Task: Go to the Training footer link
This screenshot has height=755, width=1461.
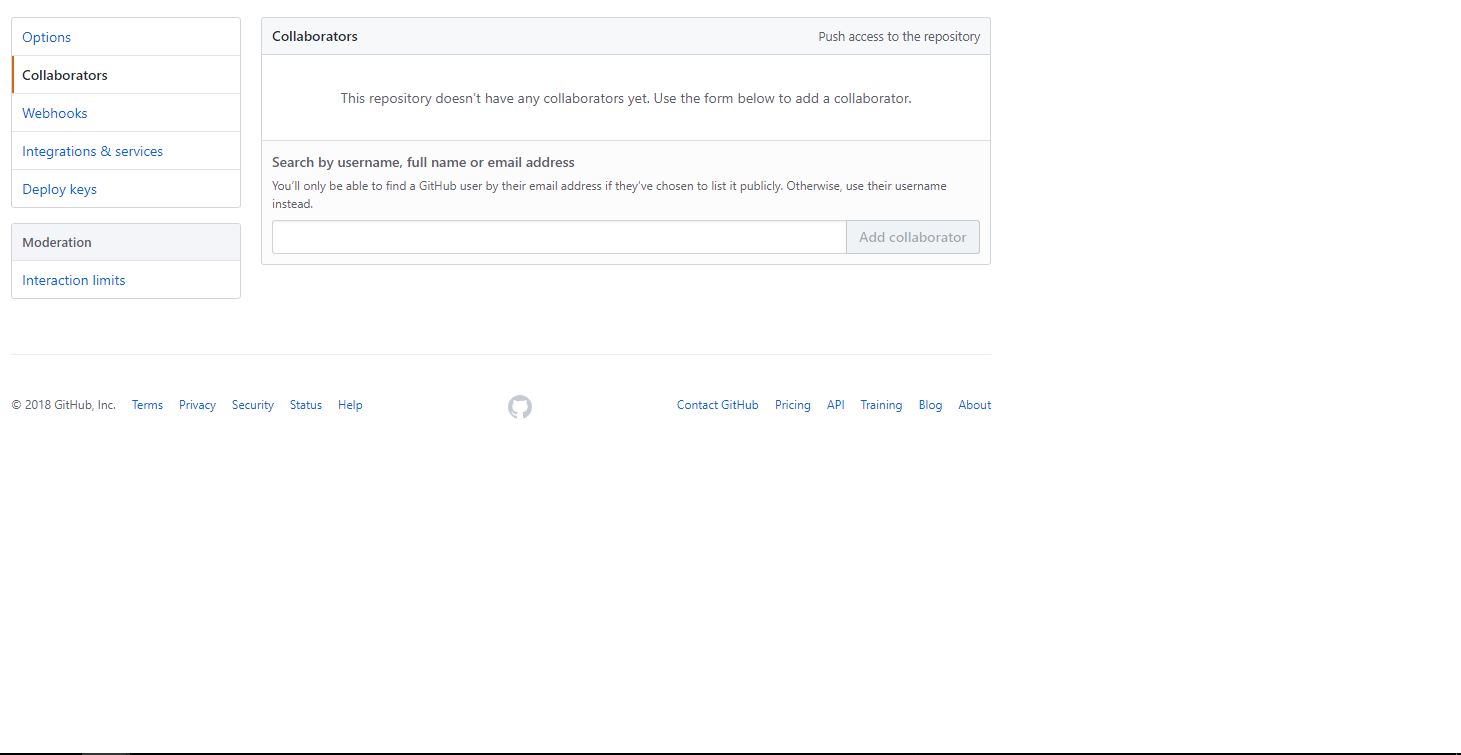Action: pyautogui.click(x=881, y=405)
